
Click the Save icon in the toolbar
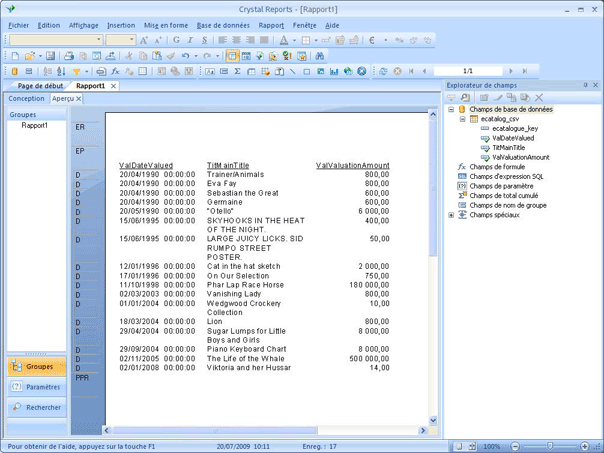[50, 56]
